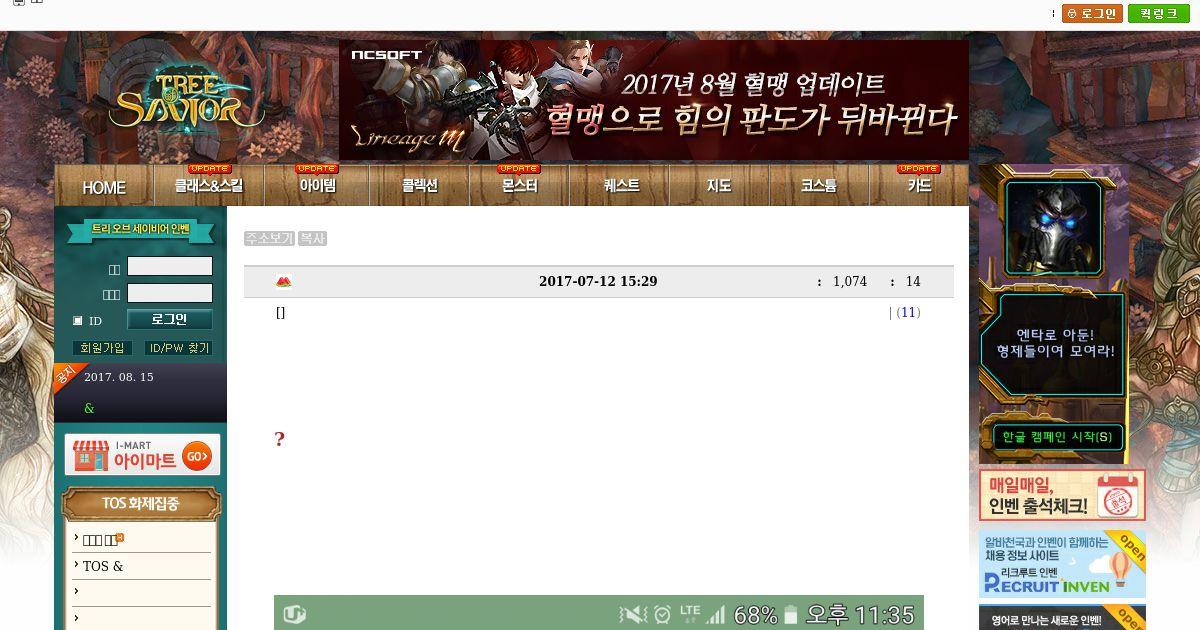Open the 퀘스트 menu tab
Image resolution: width=1200 pixels, height=630 pixels.
[x=620, y=186]
